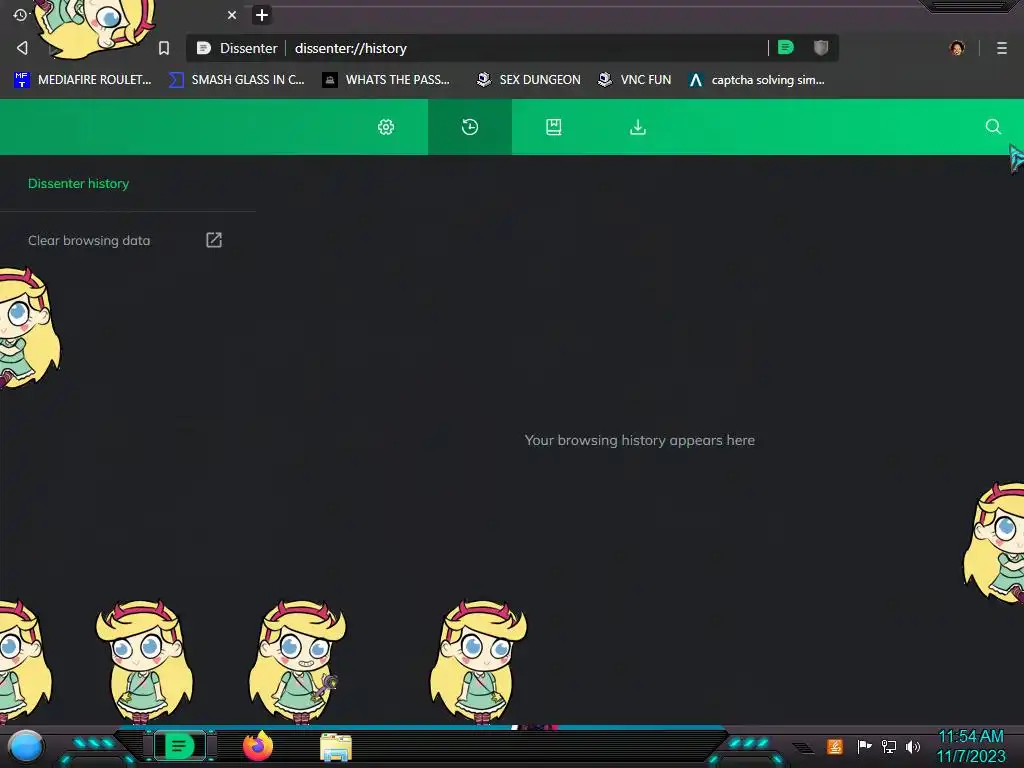This screenshot has height=768, width=1024.
Task: Click the network tray icon
Action: [x=889, y=746]
